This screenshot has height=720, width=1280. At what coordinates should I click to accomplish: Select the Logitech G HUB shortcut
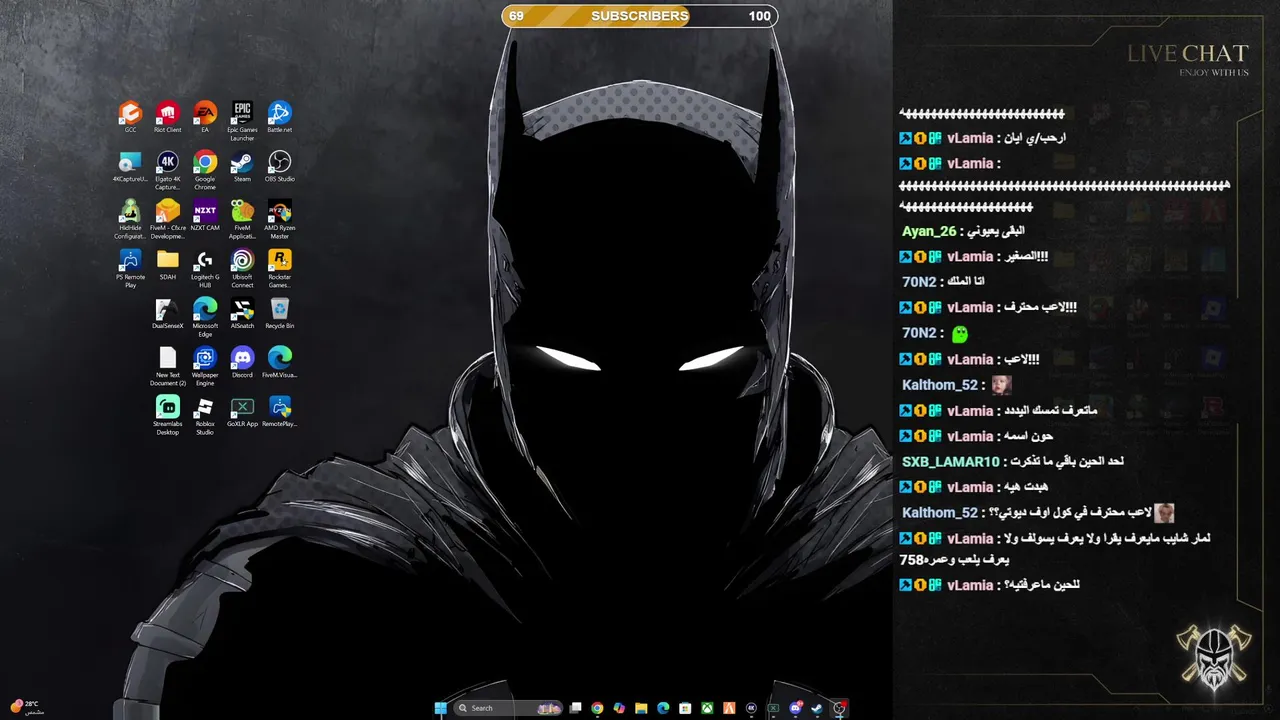205,268
